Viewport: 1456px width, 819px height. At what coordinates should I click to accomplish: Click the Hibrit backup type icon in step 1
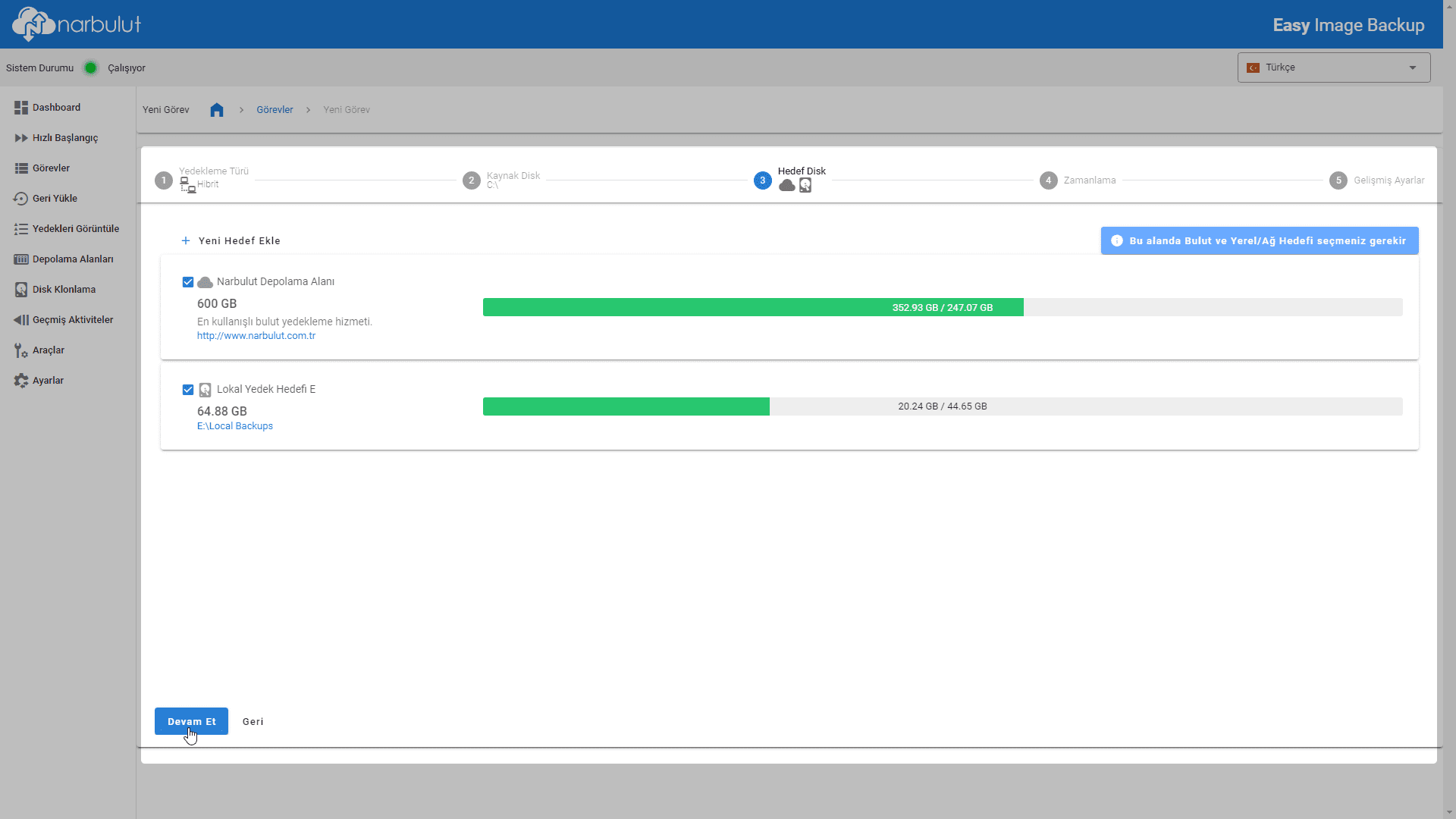point(187,185)
